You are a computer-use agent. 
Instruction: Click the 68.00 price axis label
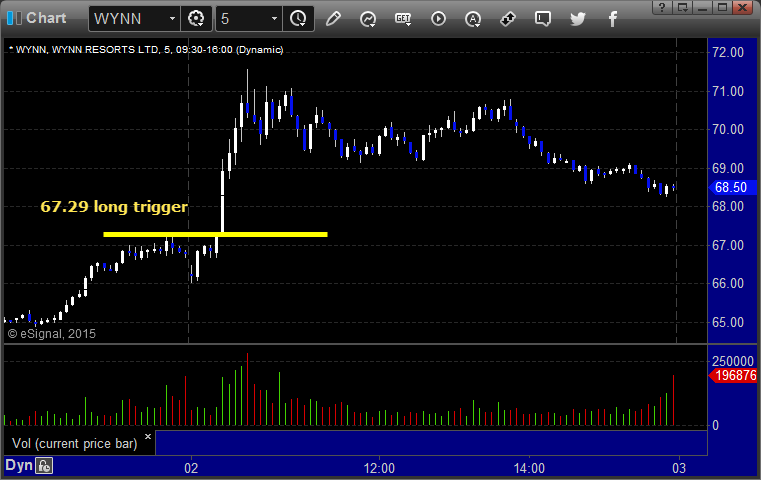[x=728, y=207]
